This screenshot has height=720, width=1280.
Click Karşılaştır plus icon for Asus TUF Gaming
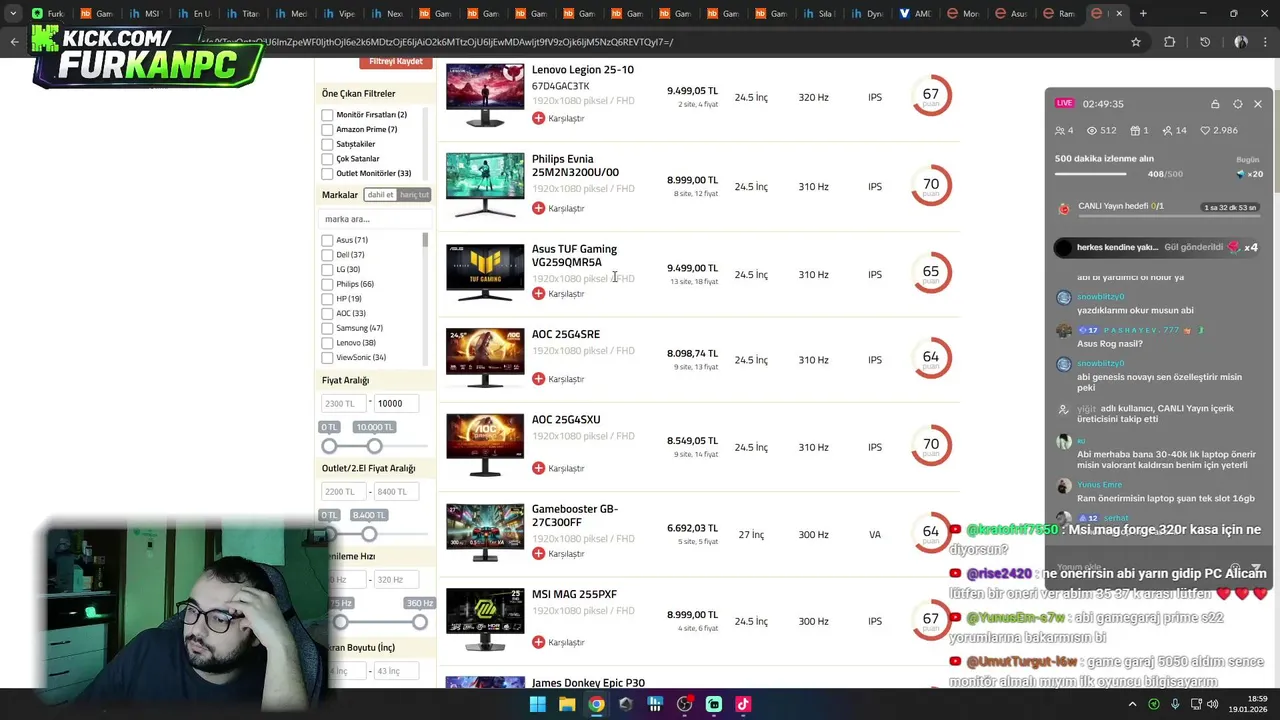click(x=538, y=293)
